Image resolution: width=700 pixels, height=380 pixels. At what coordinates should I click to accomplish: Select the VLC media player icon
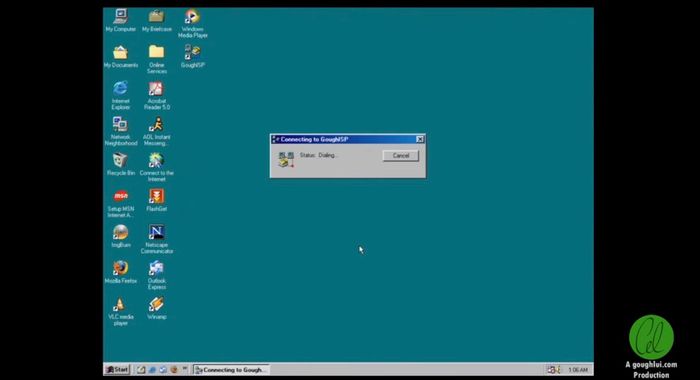121,311
